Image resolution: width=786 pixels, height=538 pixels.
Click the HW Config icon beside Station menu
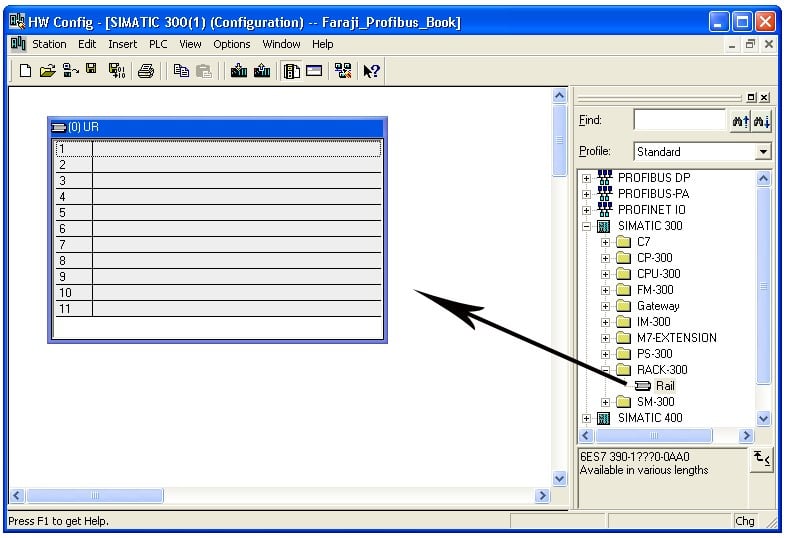pos(18,44)
